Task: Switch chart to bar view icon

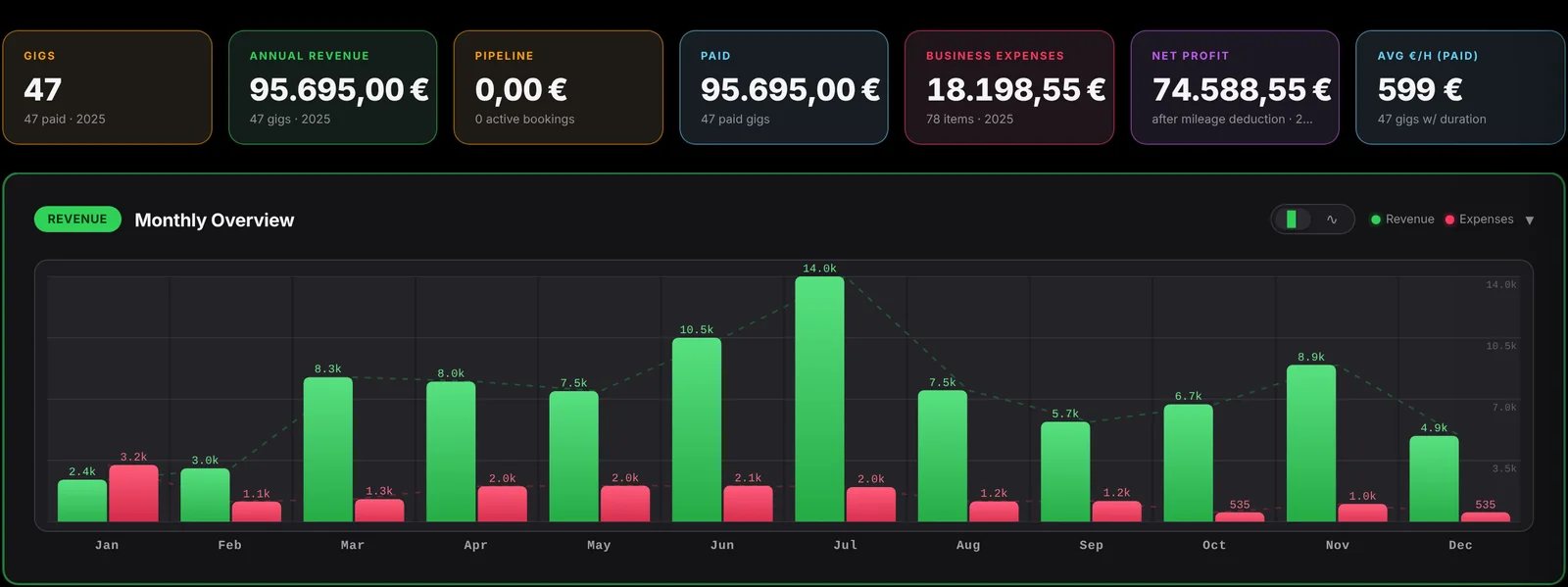Action: coord(1292,220)
